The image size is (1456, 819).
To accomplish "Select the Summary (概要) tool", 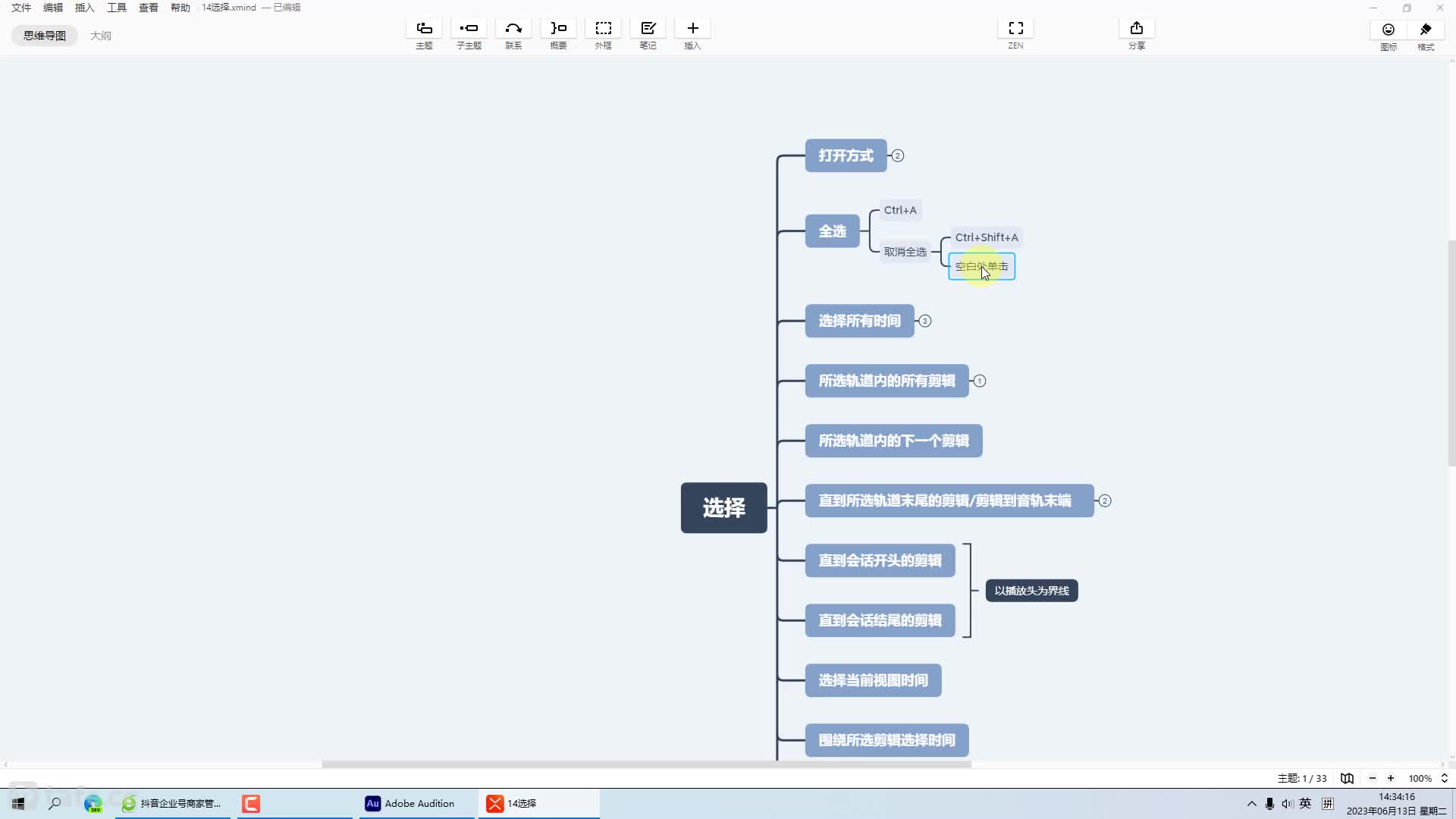I will coord(558,29).
